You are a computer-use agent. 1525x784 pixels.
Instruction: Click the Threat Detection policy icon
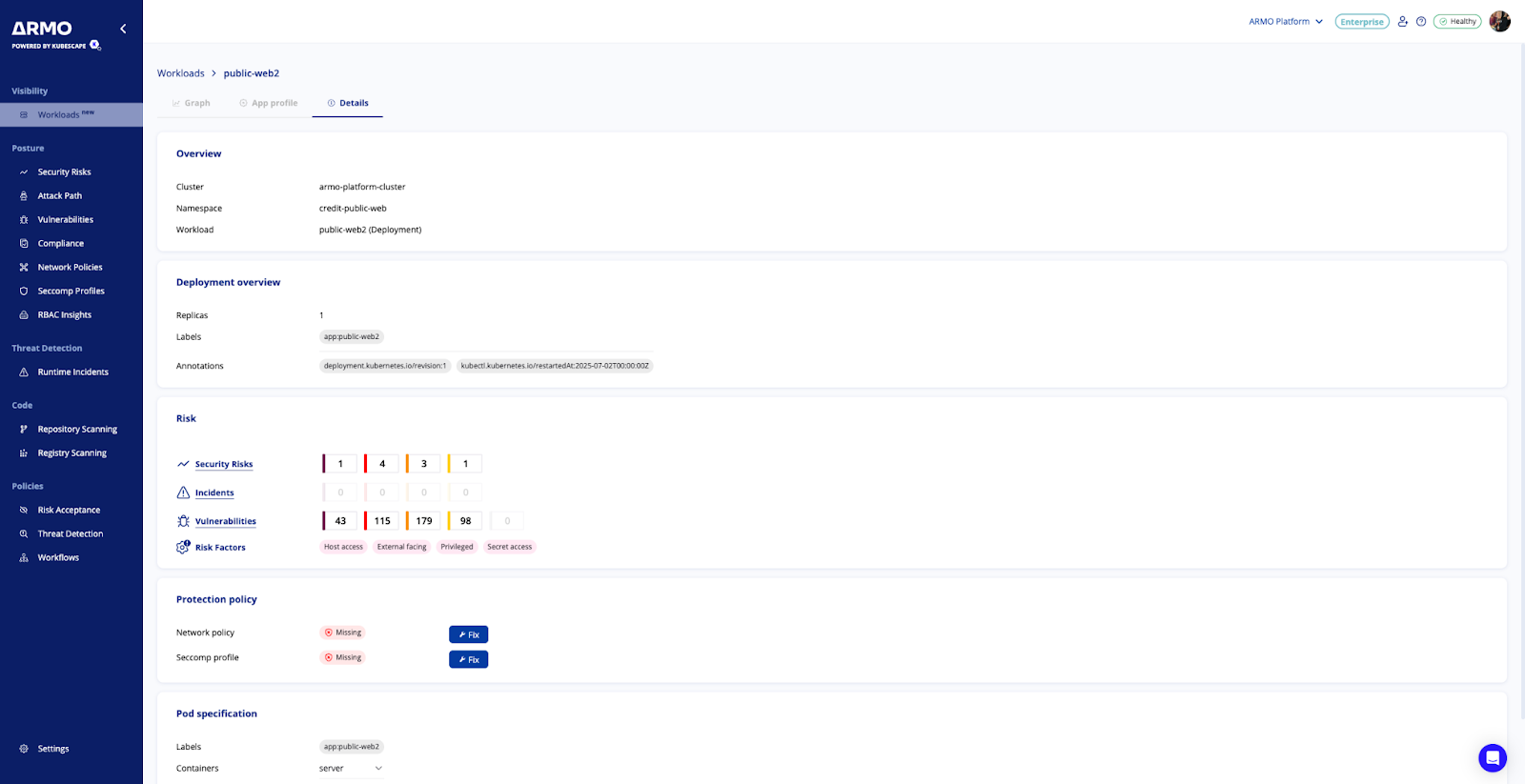click(24, 534)
